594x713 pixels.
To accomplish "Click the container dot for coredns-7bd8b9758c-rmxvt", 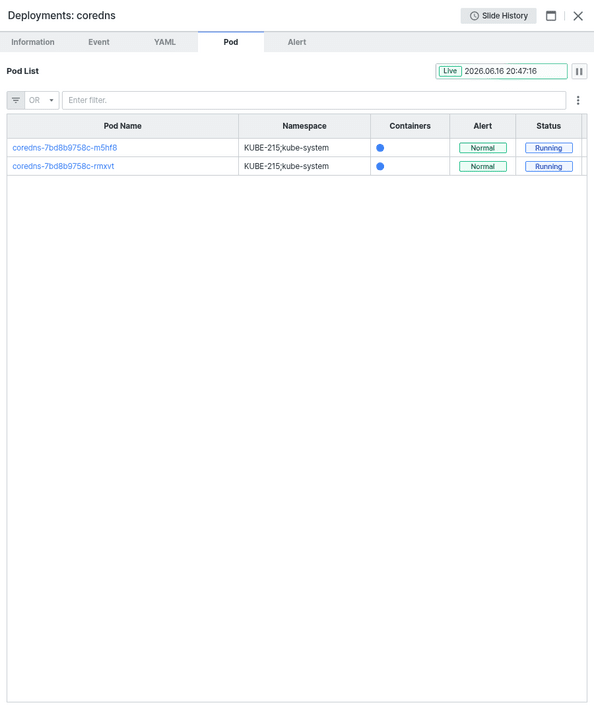I will 380,166.
